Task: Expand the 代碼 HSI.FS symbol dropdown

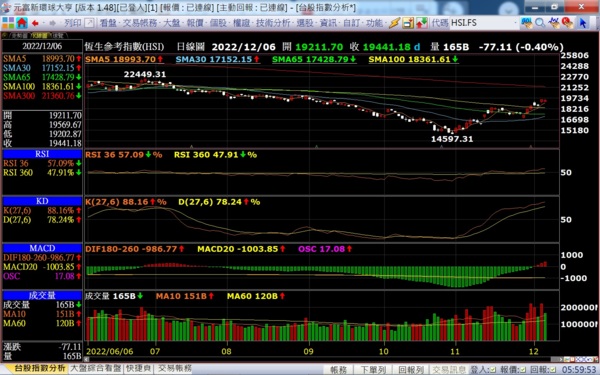Action: [x=517, y=23]
